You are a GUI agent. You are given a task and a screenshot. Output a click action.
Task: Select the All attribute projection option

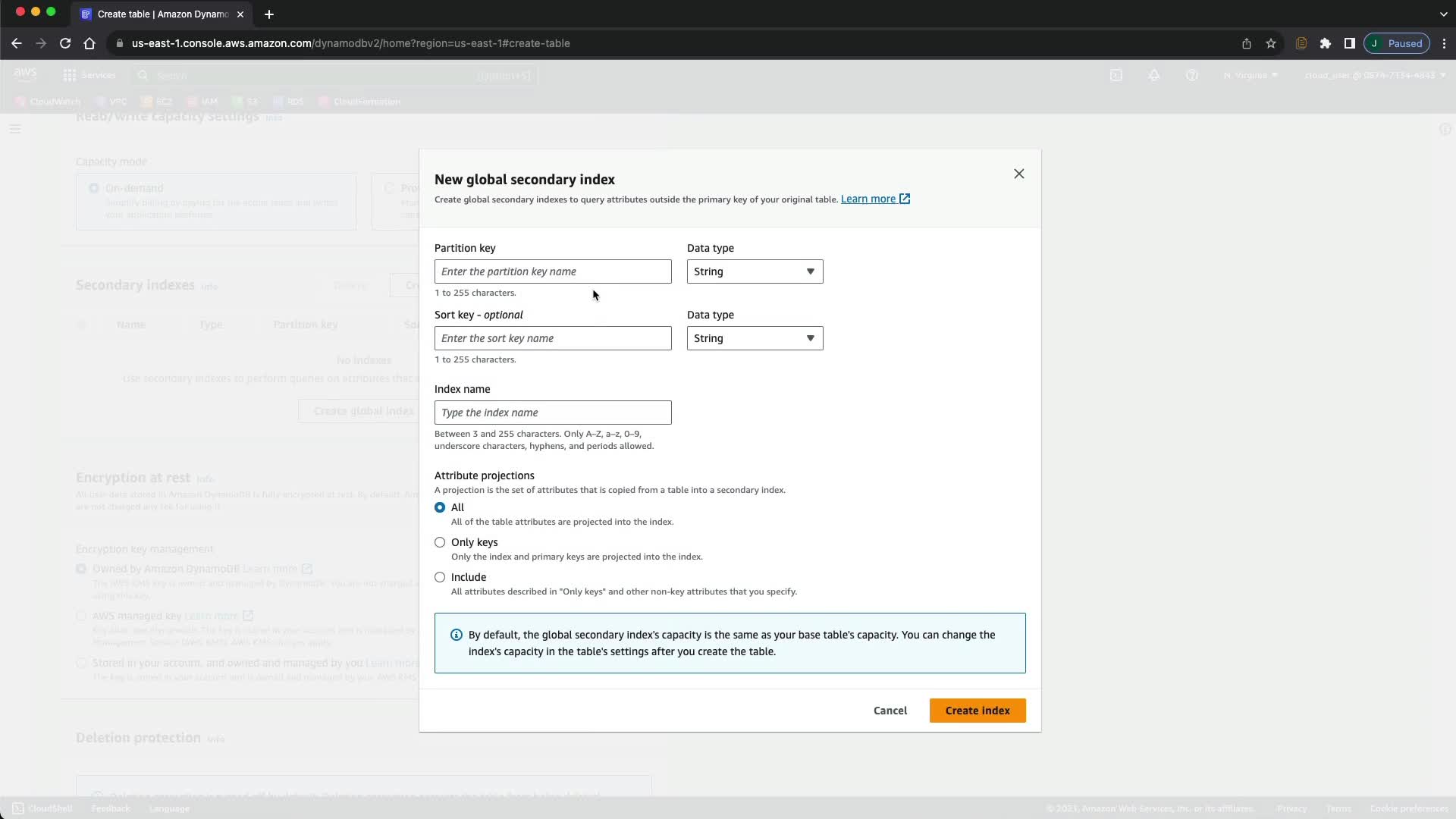[x=440, y=507]
